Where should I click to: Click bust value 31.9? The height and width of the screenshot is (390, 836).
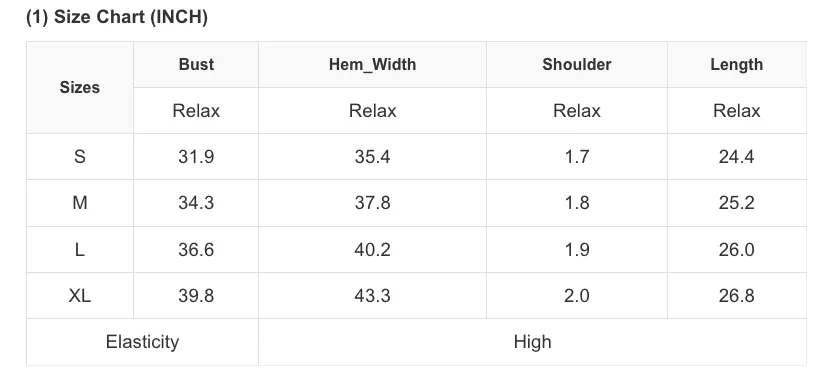pyautogui.click(x=196, y=157)
